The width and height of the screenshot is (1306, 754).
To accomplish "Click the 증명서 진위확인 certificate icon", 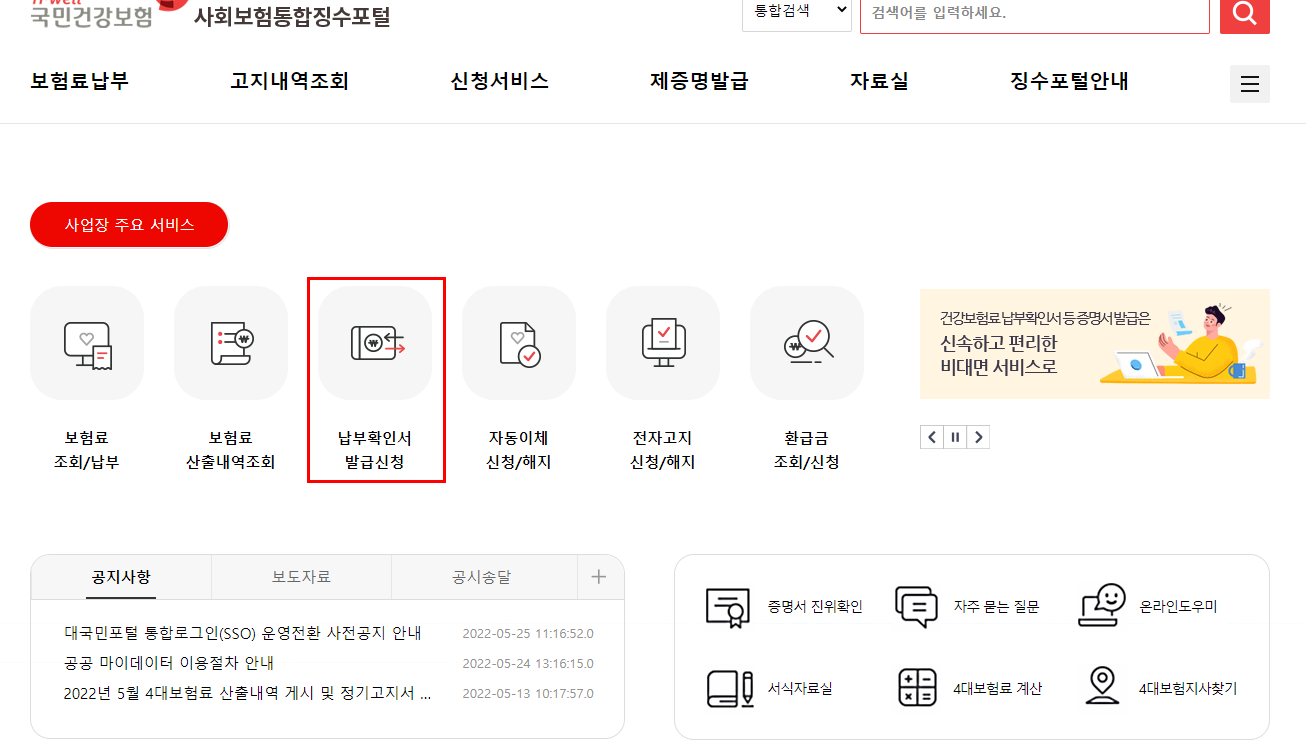I will pos(727,607).
